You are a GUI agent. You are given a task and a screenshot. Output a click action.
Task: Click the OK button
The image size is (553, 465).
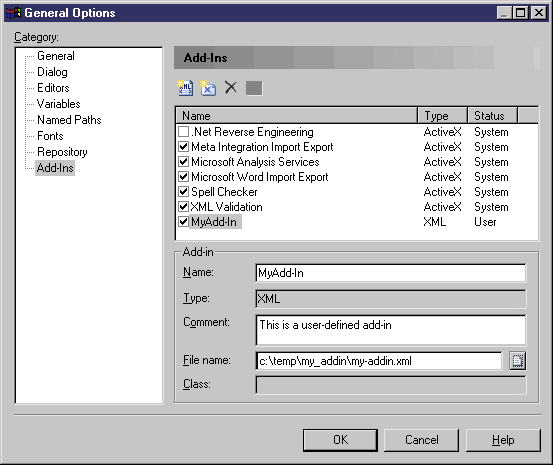[x=340, y=440]
